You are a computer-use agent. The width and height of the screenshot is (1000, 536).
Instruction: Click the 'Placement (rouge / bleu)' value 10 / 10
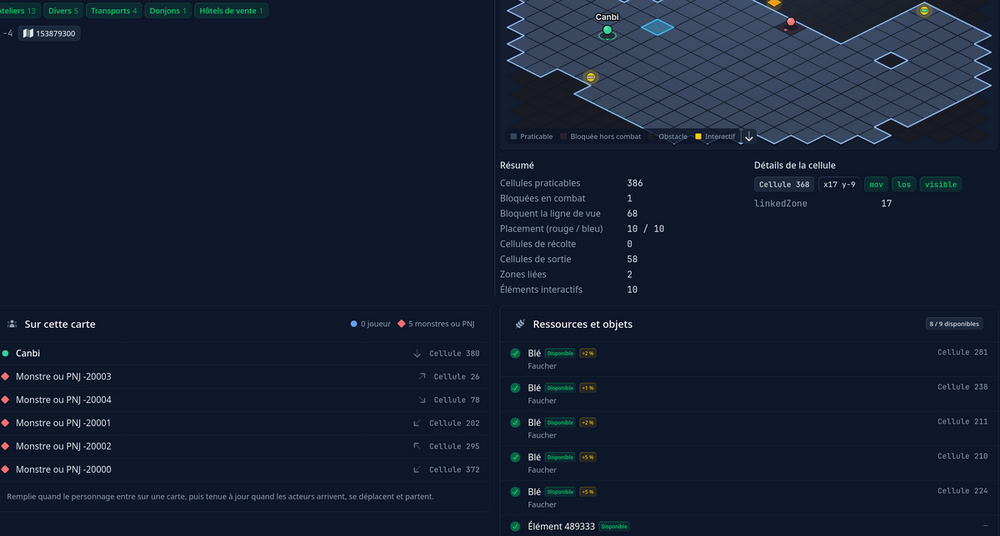(x=645, y=228)
